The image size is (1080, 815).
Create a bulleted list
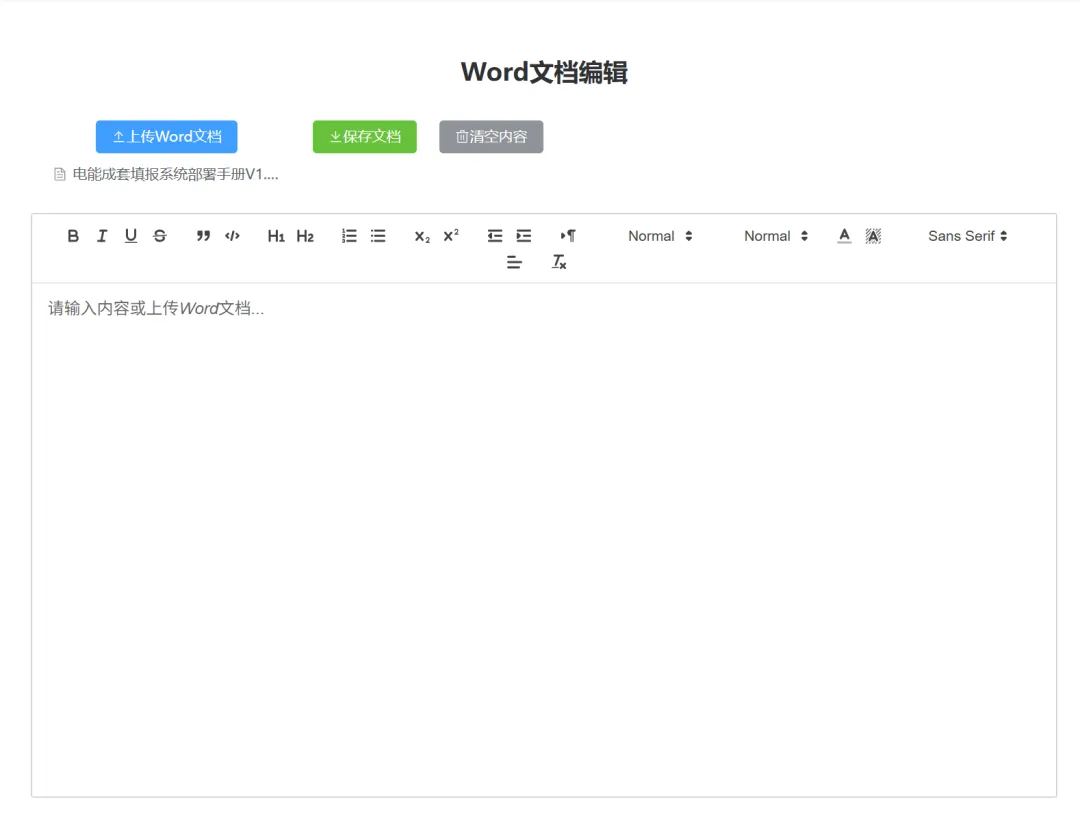[378, 236]
